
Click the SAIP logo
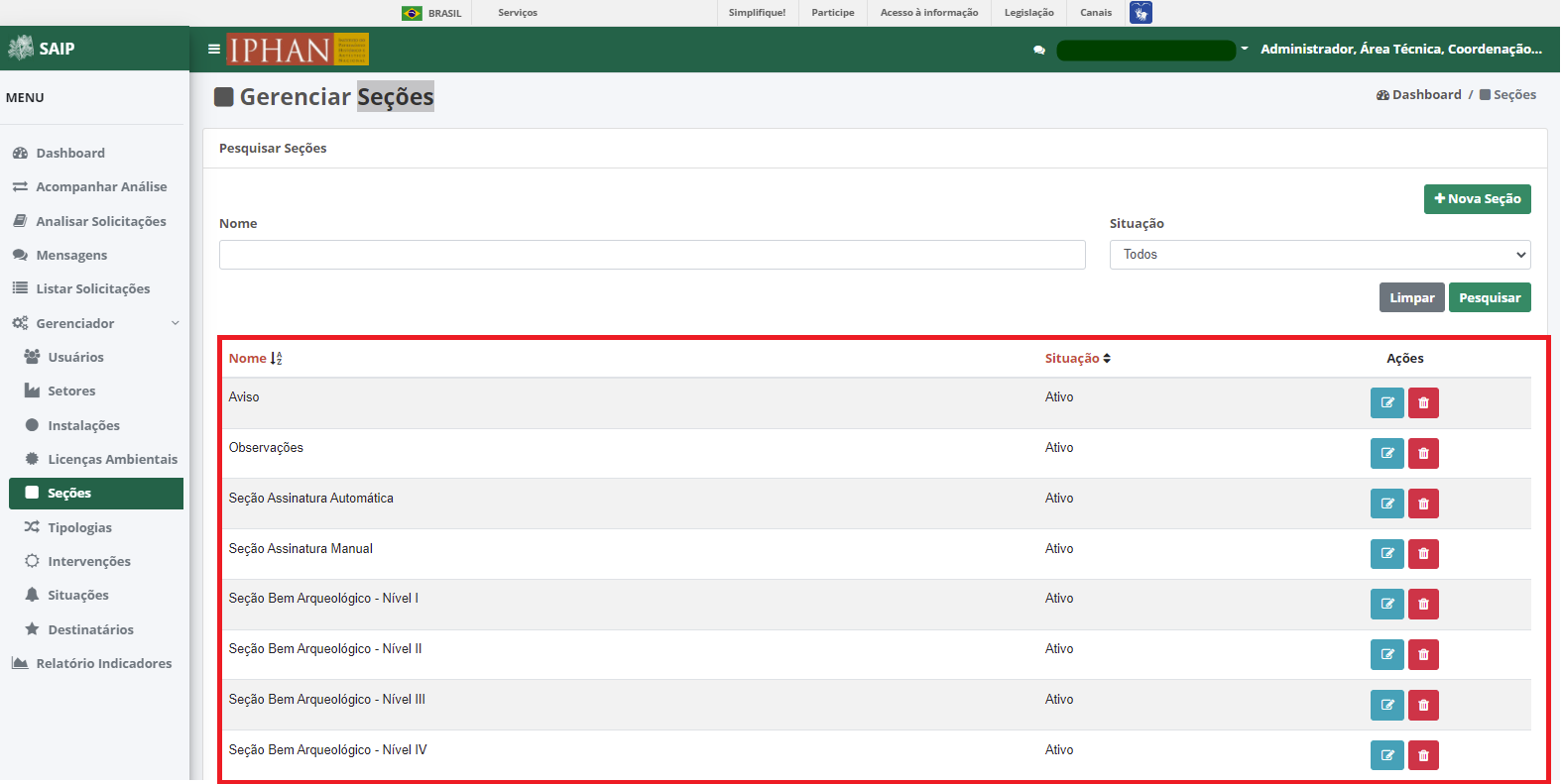[x=42, y=48]
